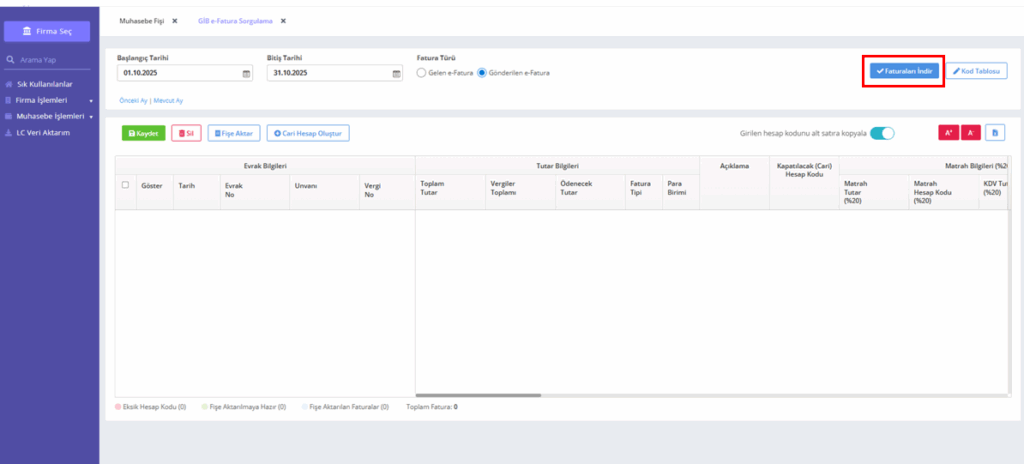This screenshot has width=1024, height=464.
Task: Click the Ödenecek Tutar column header
Action: pos(590,192)
